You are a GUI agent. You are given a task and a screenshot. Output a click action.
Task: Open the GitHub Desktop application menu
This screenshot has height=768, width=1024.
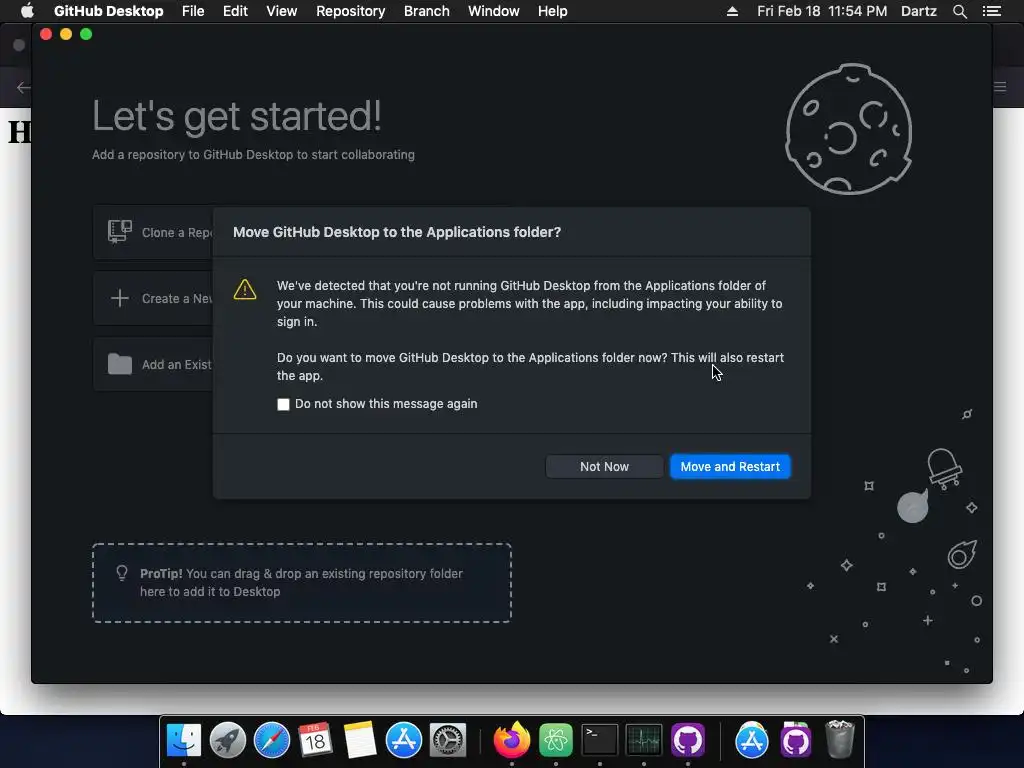coord(108,11)
